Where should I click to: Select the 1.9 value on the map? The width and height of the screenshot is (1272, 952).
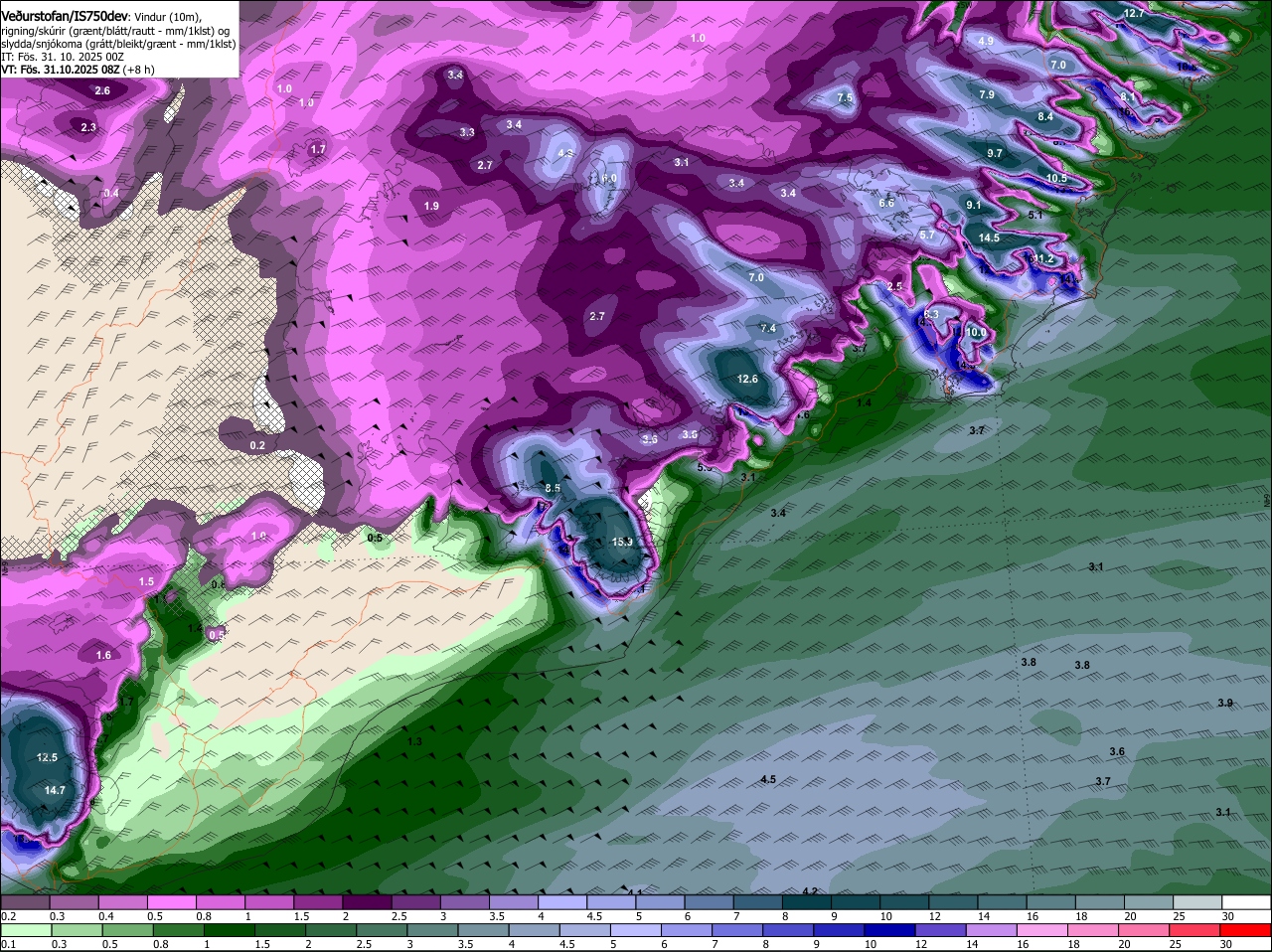click(x=431, y=206)
